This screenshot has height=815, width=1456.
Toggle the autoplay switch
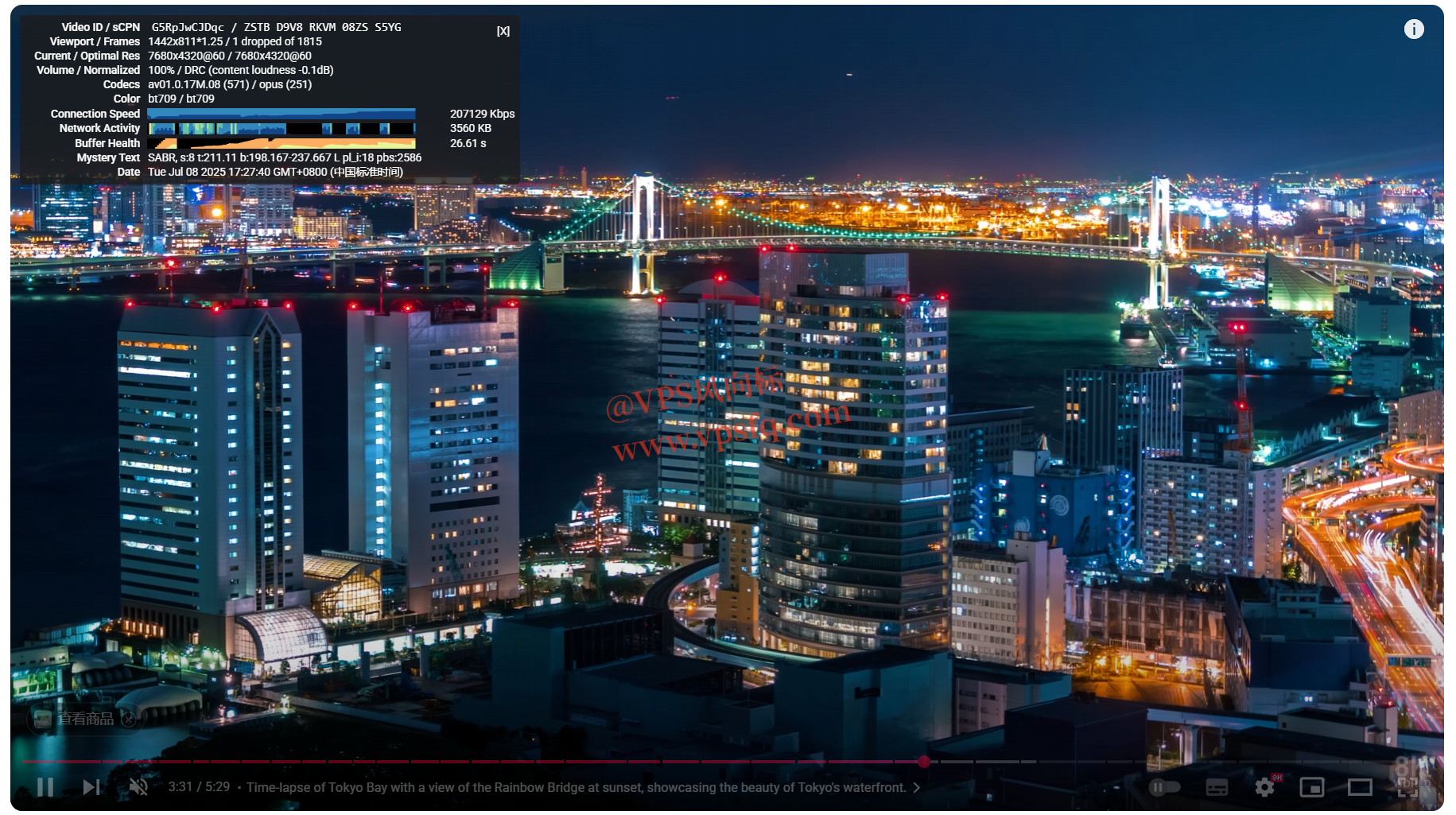click(1164, 787)
